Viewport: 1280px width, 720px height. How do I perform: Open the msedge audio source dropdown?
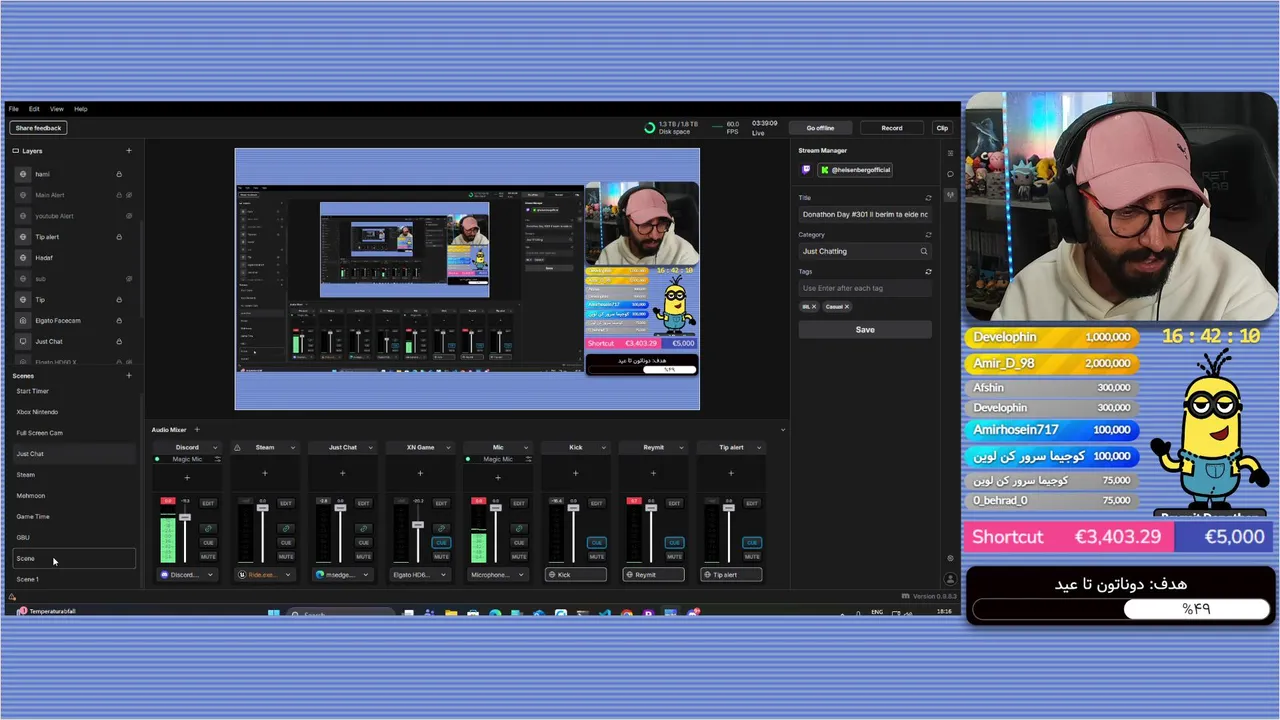(343, 575)
